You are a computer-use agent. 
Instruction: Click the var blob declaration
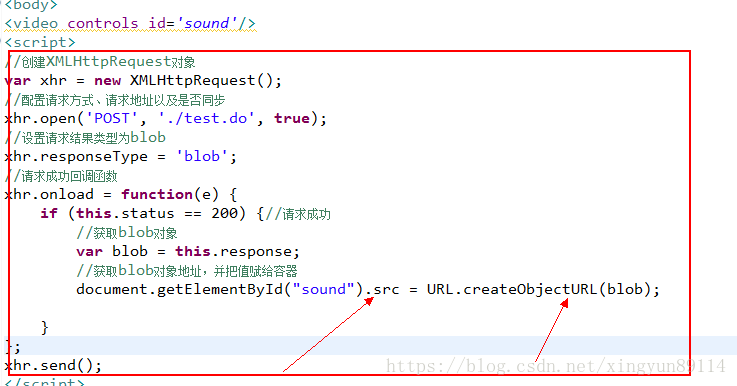tap(112, 252)
